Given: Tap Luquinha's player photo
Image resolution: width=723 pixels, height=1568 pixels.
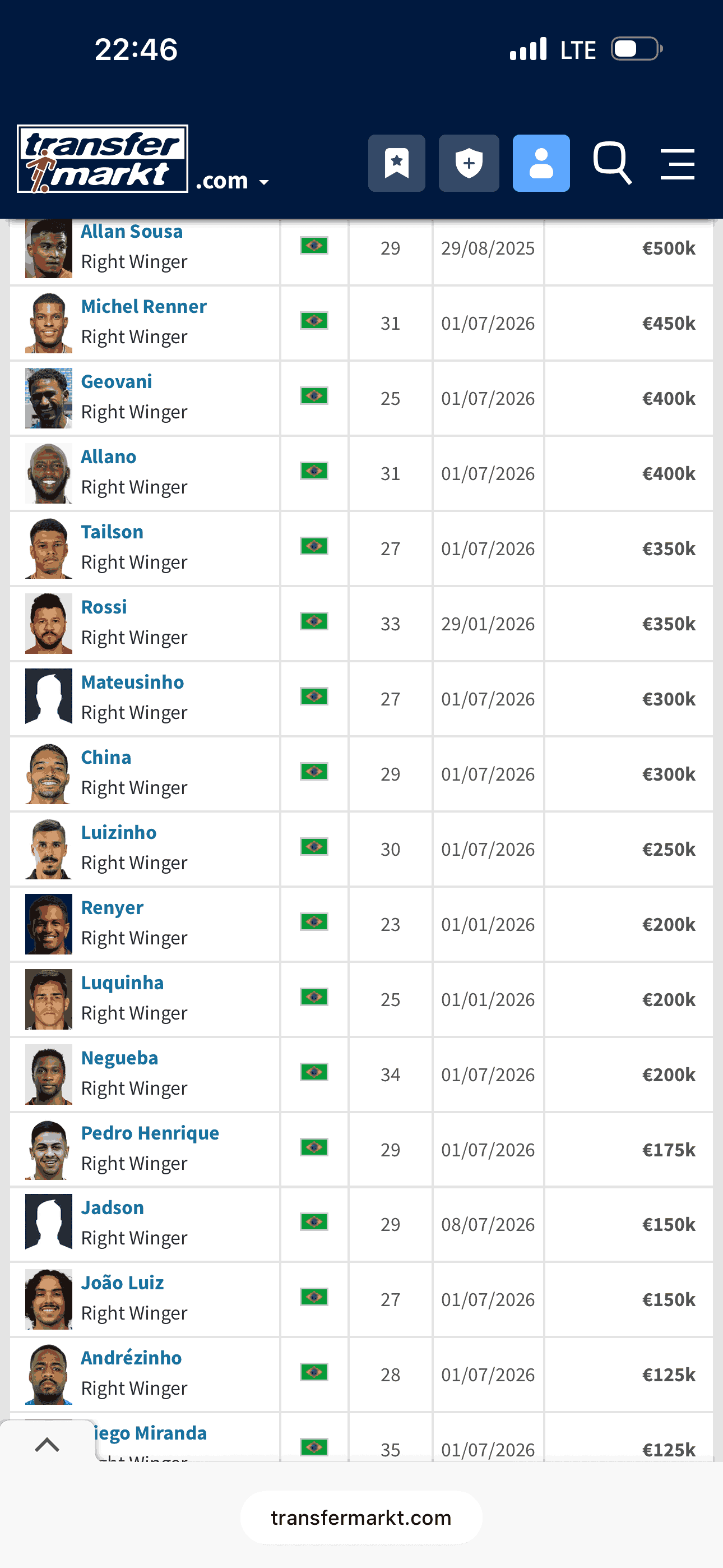Looking at the screenshot, I should coord(49,999).
